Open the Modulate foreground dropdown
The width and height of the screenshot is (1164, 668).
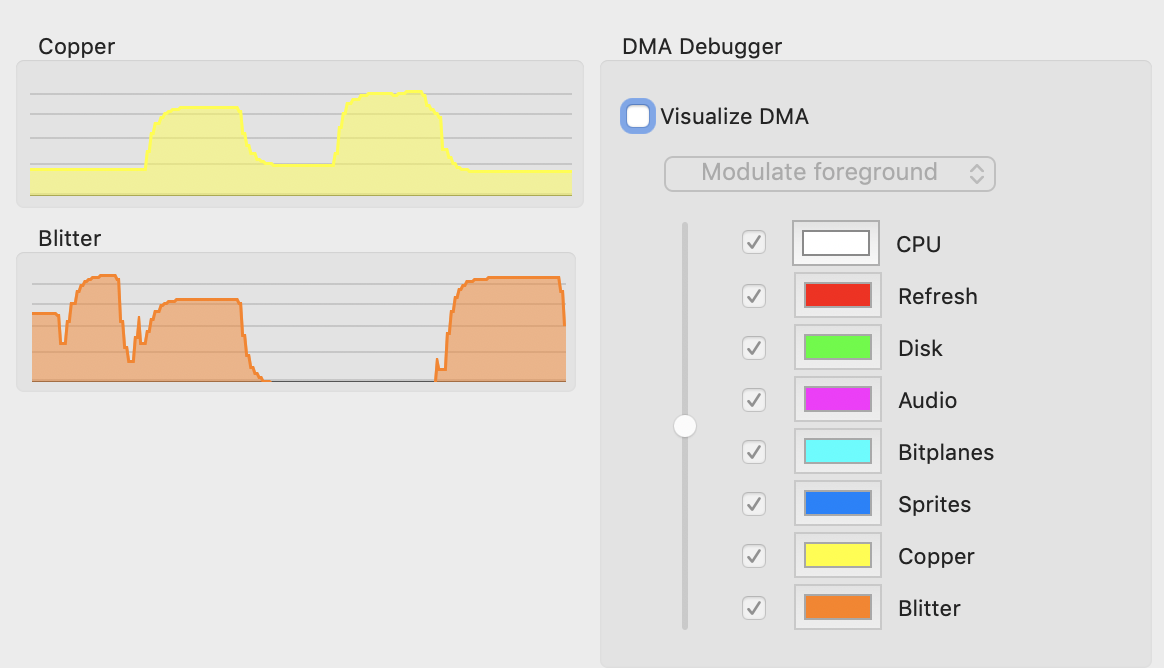tap(829, 174)
